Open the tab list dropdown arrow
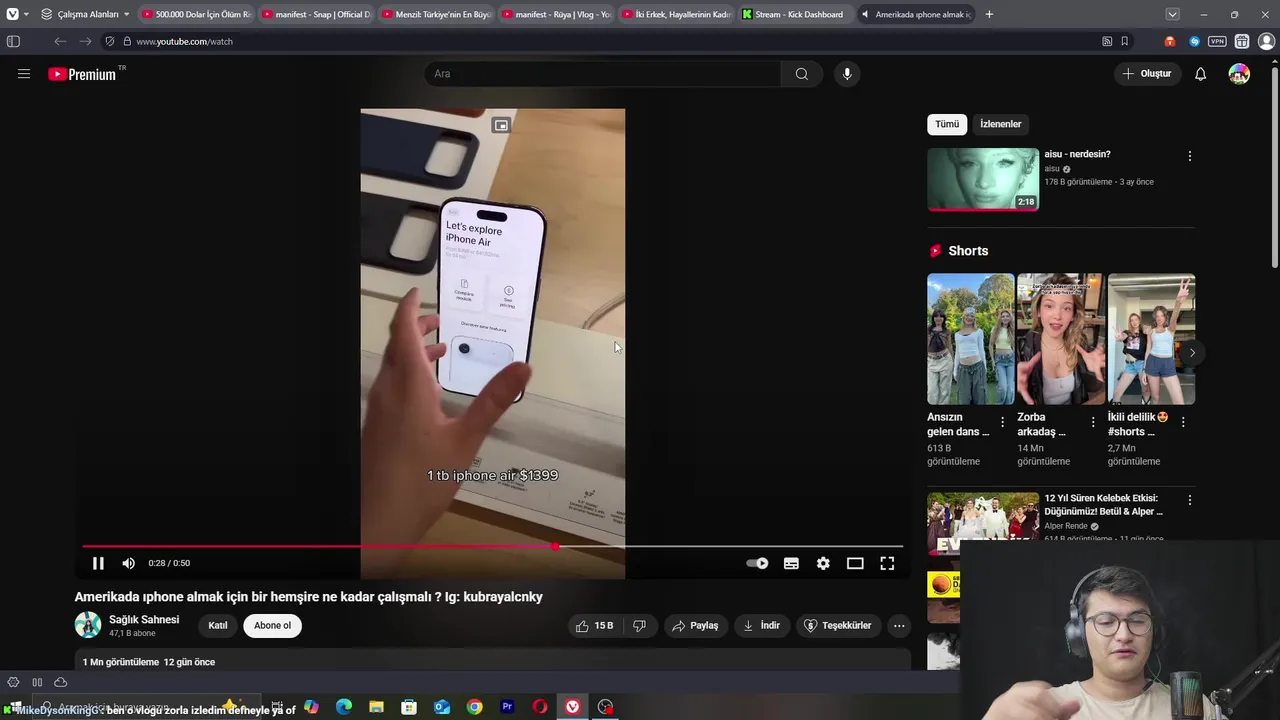 pyautogui.click(x=1172, y=14)
